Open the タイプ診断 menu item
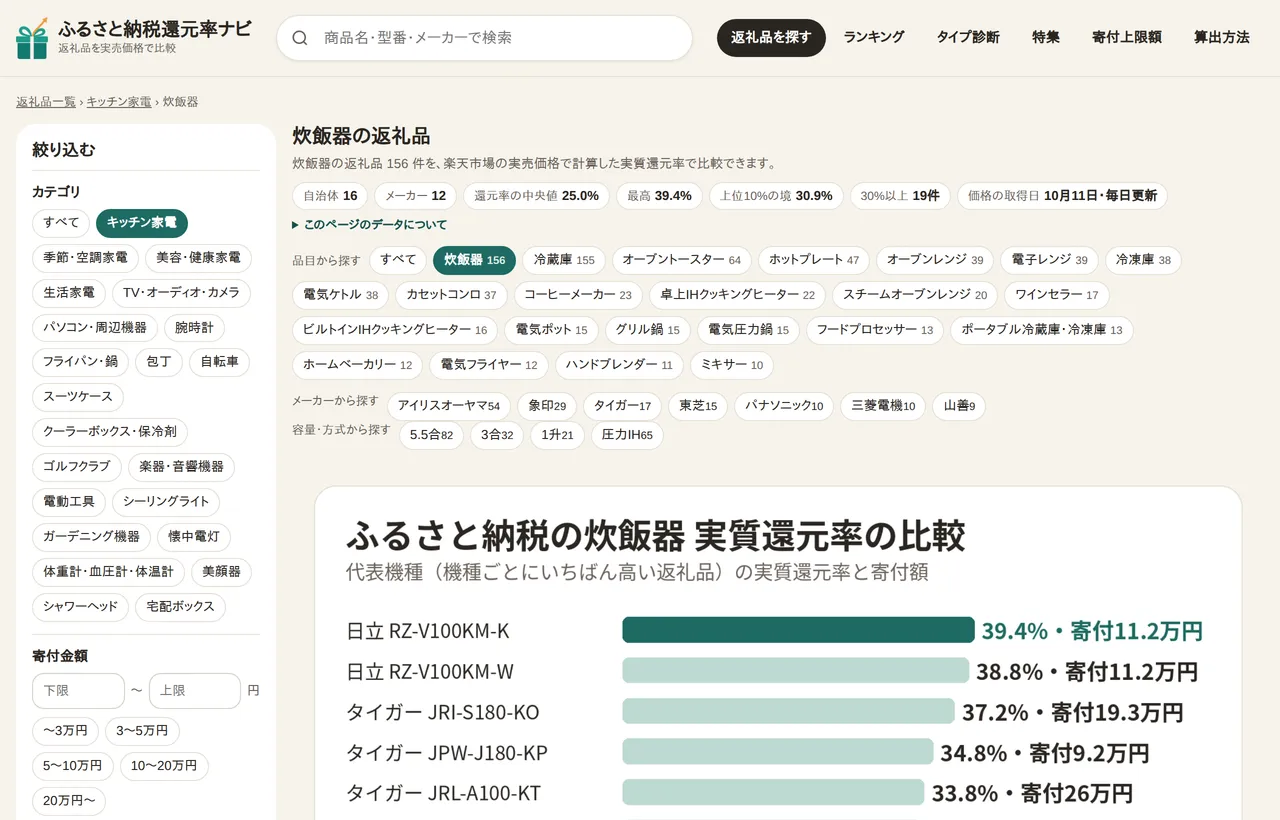Image resolution: width=1280 pixels, height=820 pixels. [968, 37]
